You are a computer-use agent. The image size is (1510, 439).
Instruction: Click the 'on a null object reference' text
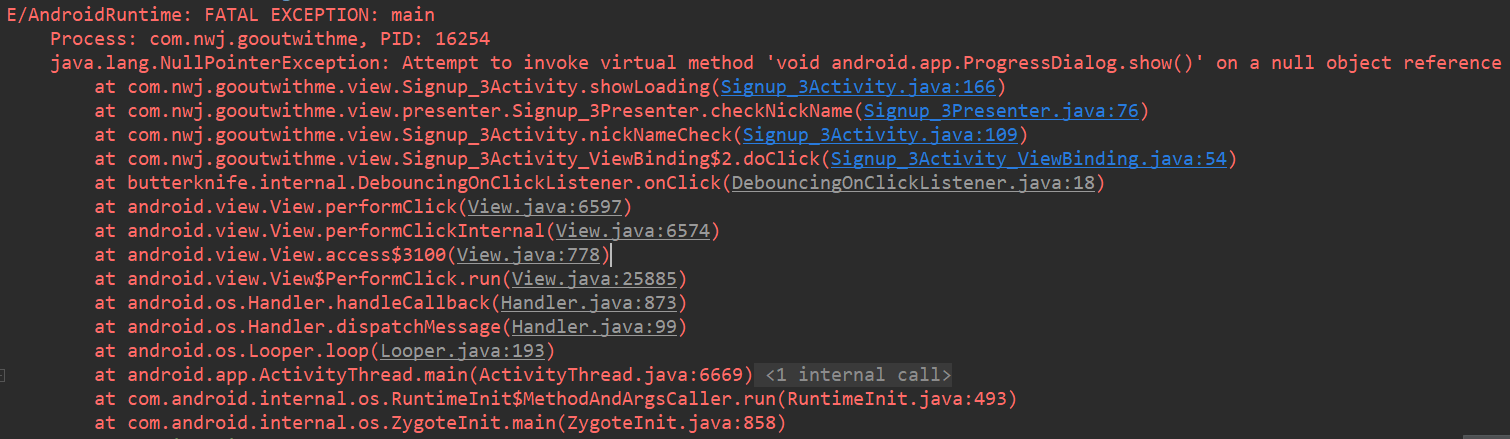1359,63
